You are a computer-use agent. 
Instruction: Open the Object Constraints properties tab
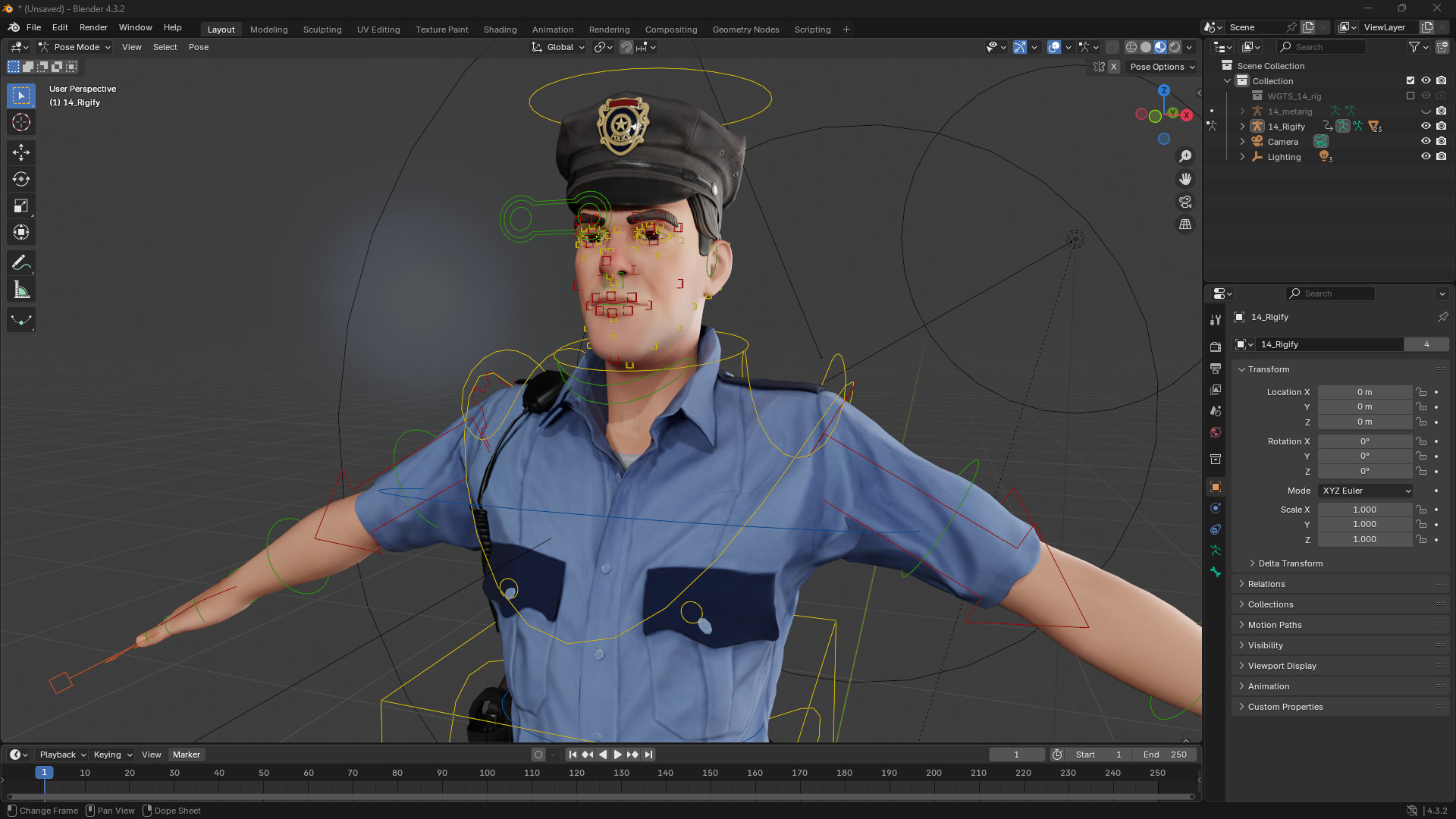tap(1216, 529)
